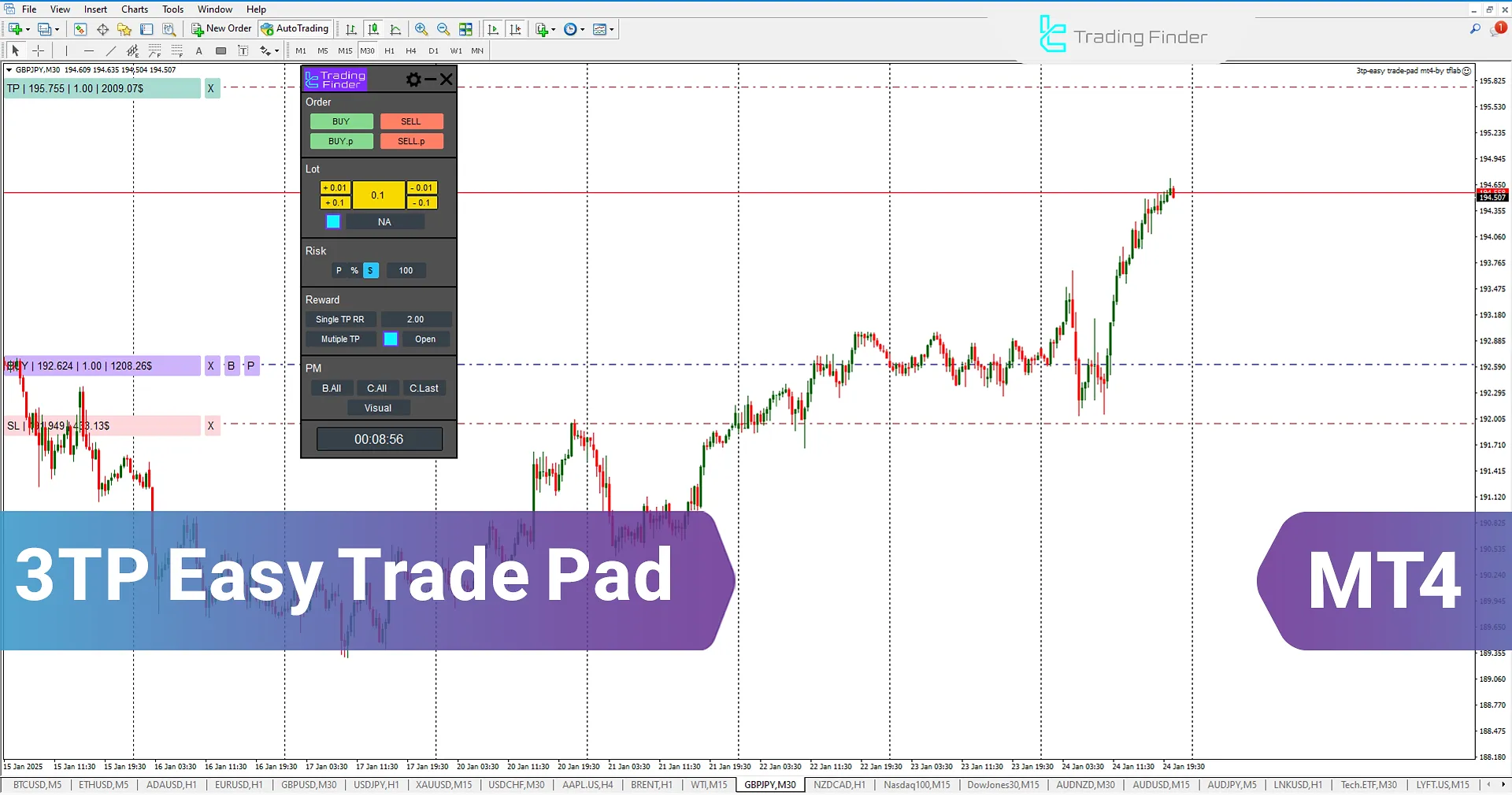1512x796 pixels.
Task: Draw a vertical line tool
Action: point(67,50)
